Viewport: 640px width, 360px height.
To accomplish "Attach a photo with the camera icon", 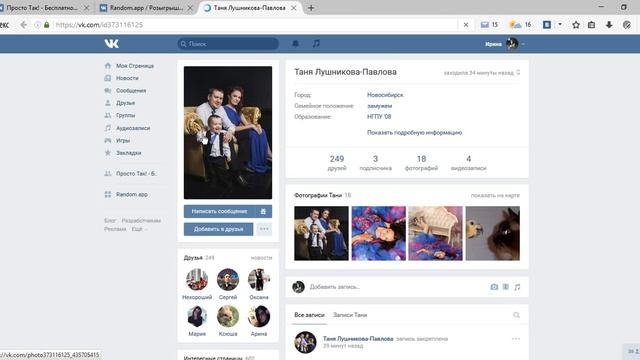I will (494, 287).
